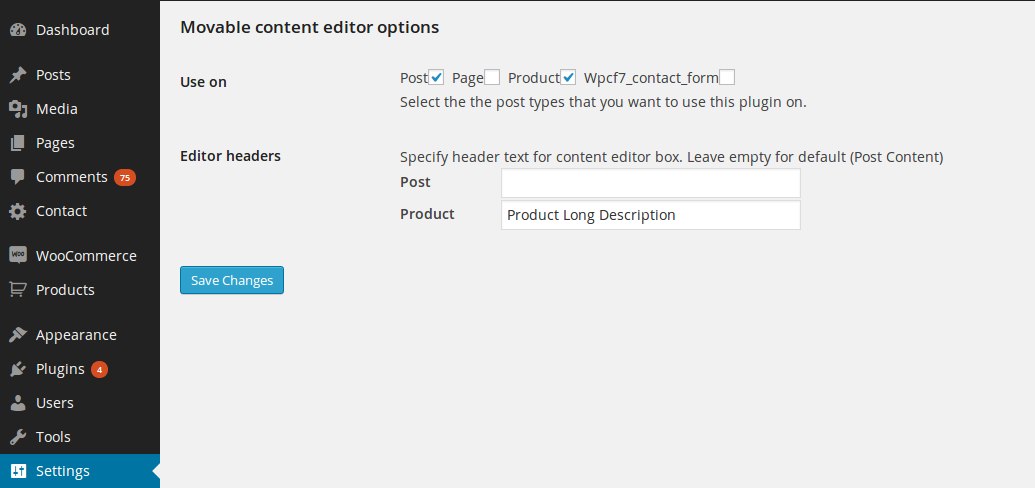This screenshot has height=488, width=1035.
Task: Open the Plugins plug icon
Action: tap(18, 369)
